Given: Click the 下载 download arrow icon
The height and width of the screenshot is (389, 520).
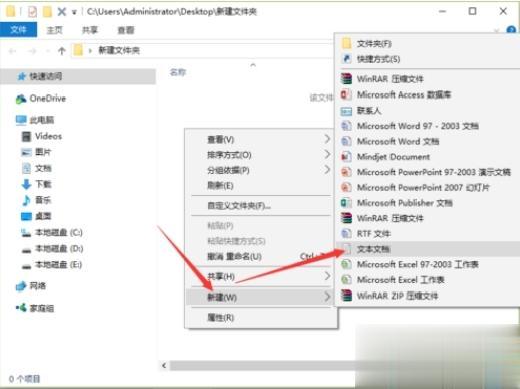Looking at the screenshot, I should 26,184.
